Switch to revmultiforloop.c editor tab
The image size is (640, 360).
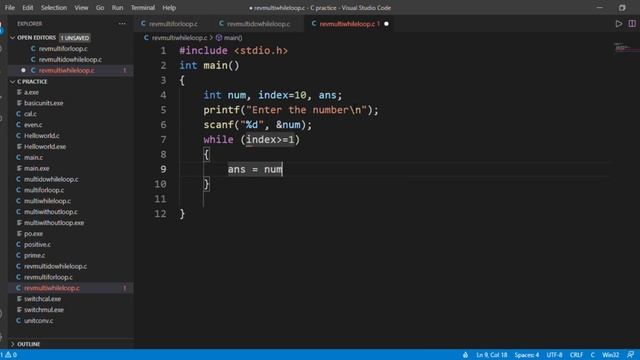click(173, 24)
